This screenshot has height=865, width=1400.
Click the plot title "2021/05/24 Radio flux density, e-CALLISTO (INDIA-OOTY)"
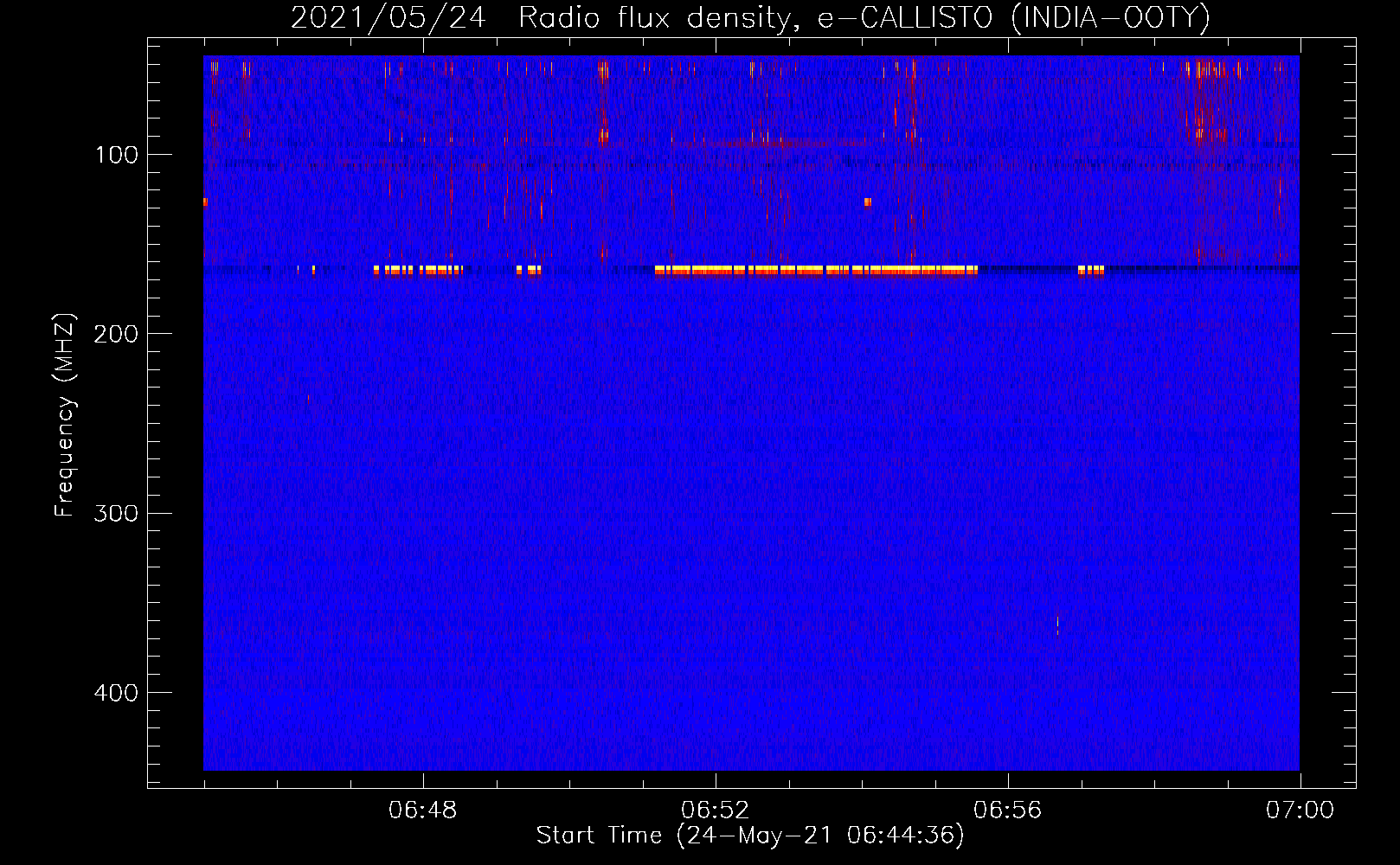(x=749, y=17)
